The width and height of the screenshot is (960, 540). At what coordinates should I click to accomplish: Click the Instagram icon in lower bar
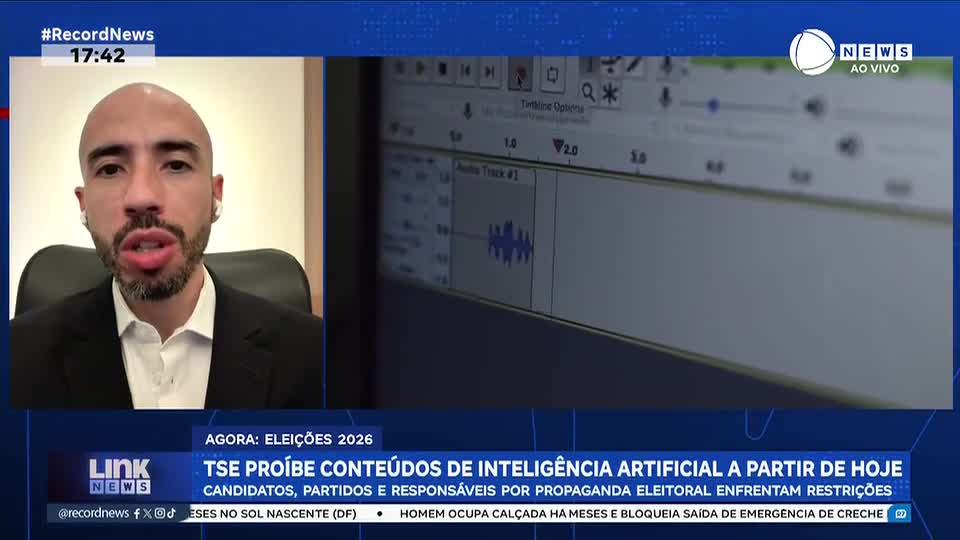point(160,513)
